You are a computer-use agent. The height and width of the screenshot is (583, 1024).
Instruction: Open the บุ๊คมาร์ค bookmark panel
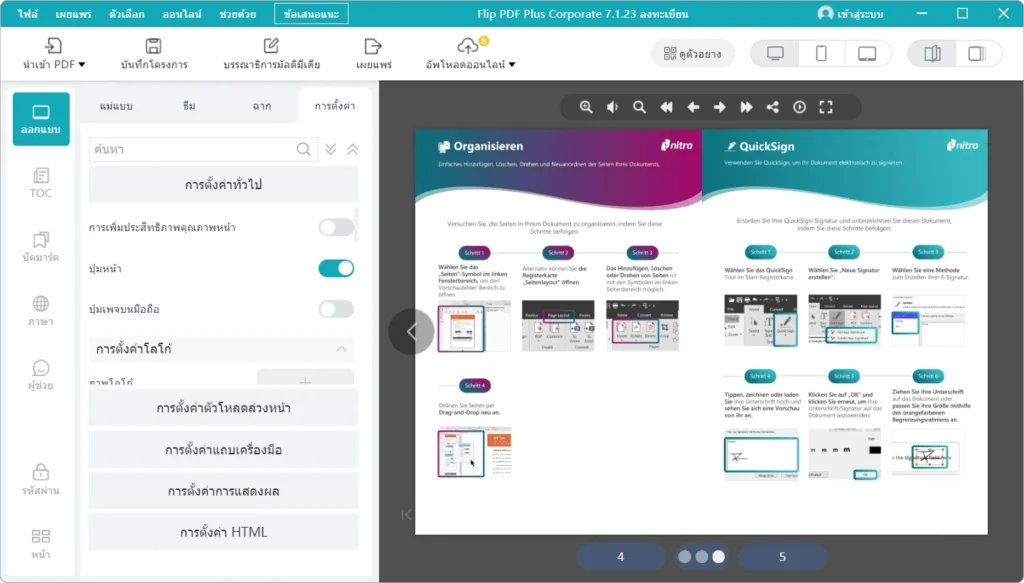pyautogui.click(x=41, y=246)
